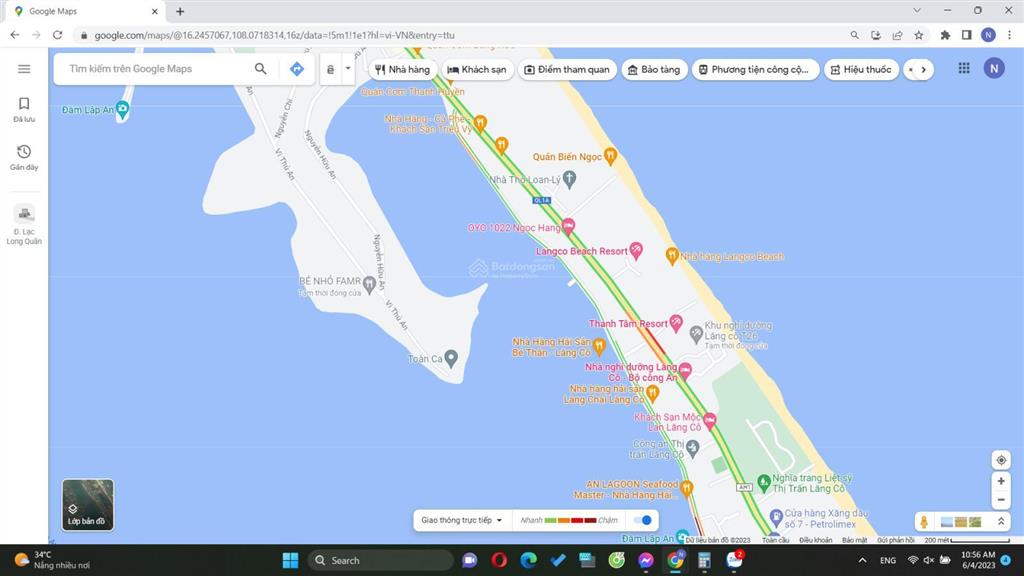The width and height of the screenshot is (1024, 576).
Task: Select the Quán Biển Ngọc restaurant pin
Action: [x=610, y=156]
